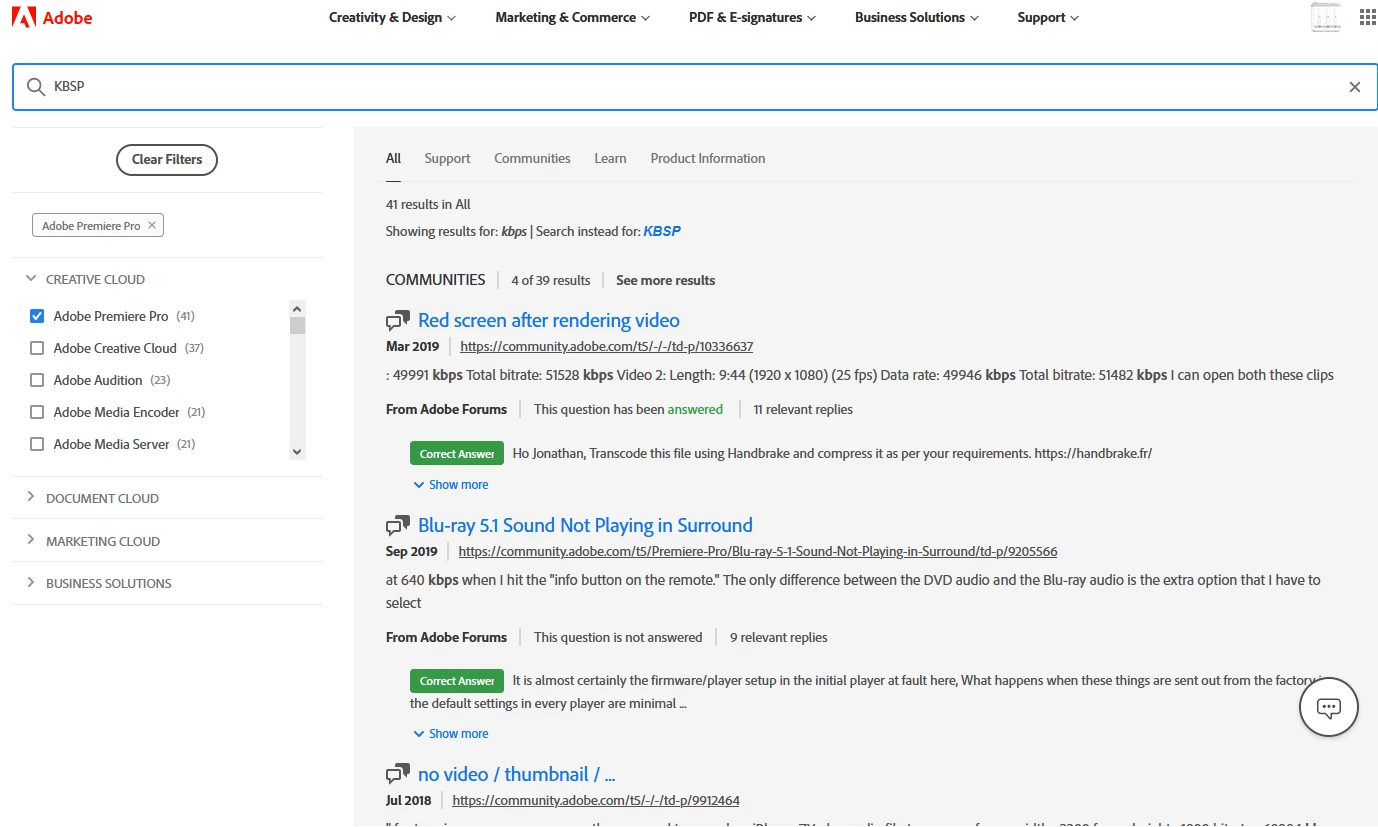Remove the Adobe Premiere Pro filter tag
Viewport: 1378px width, 827px height.
coord(152,225)
